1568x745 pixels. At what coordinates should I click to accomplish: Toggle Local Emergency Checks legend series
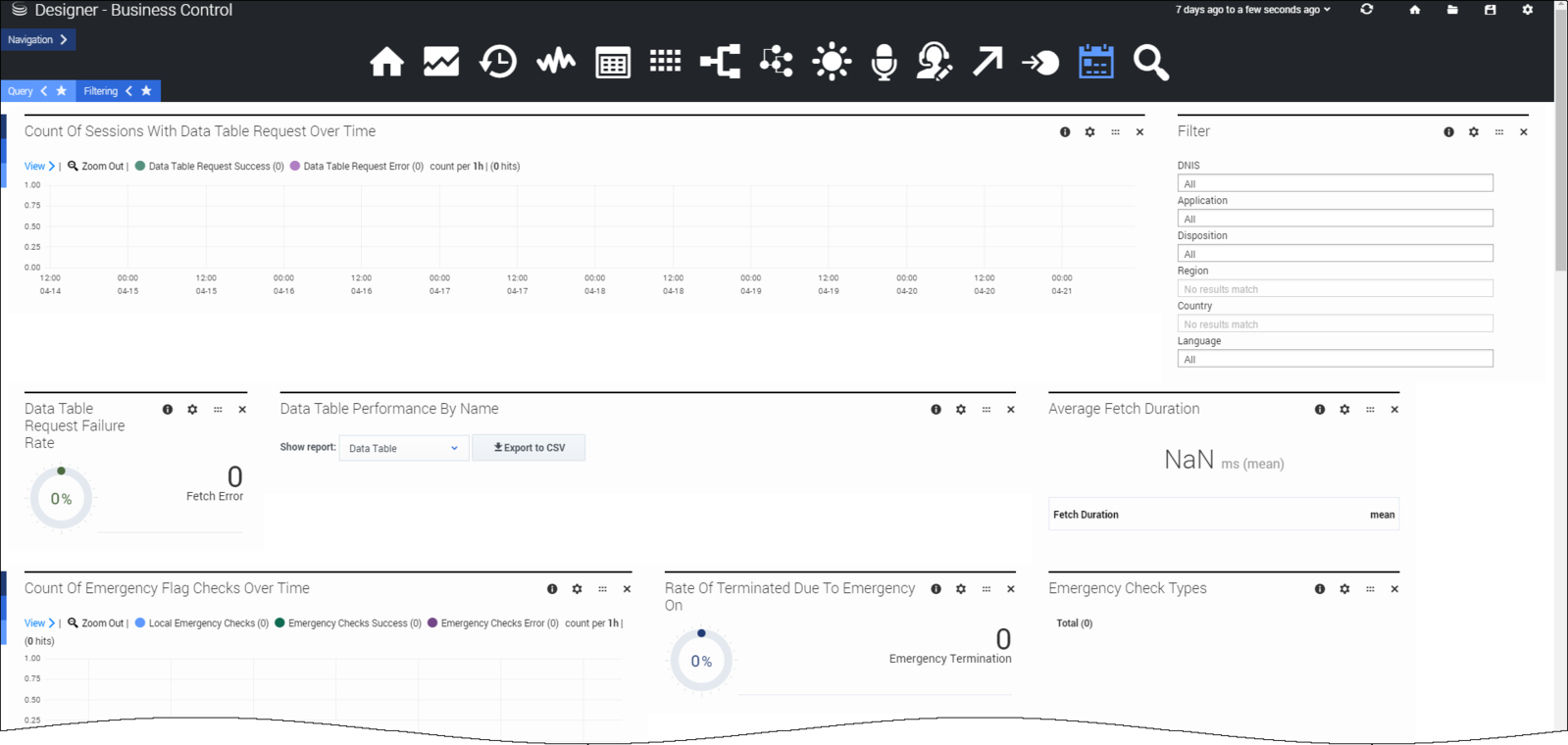point(207,623)
